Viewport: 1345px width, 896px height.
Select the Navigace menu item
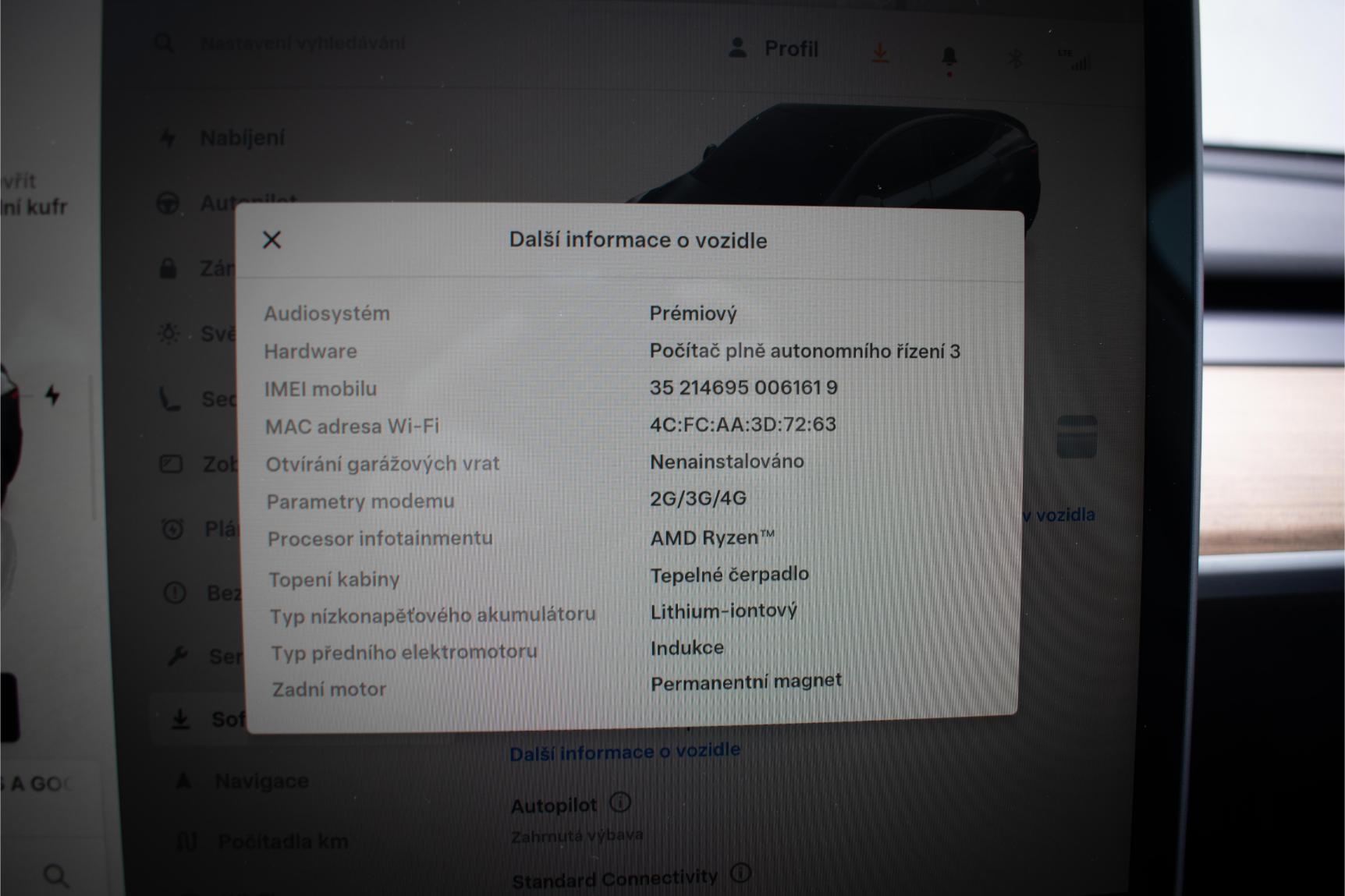click(261, 781)
